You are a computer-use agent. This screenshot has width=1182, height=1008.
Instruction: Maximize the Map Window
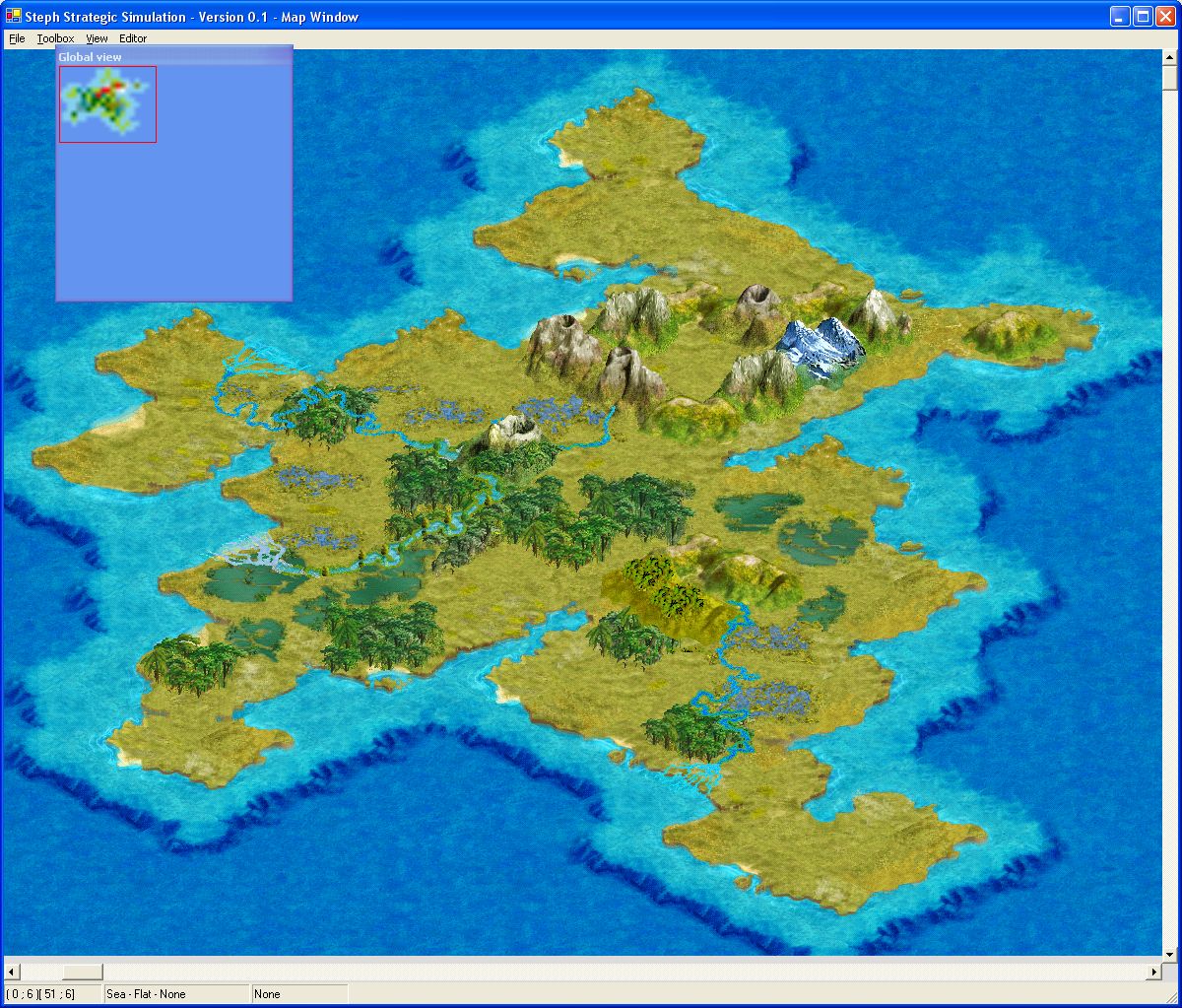[1143, 17]
